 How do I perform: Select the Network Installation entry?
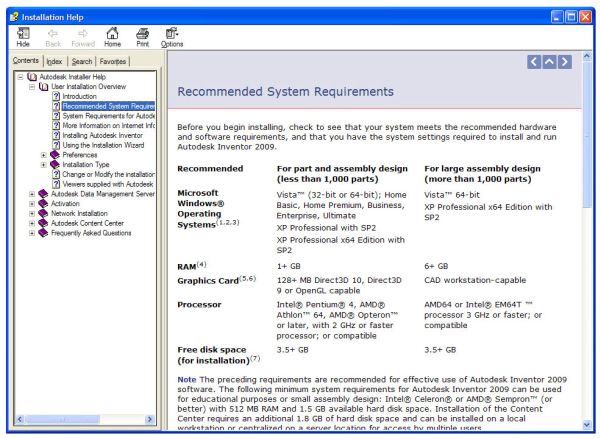(x=79, y=214)
